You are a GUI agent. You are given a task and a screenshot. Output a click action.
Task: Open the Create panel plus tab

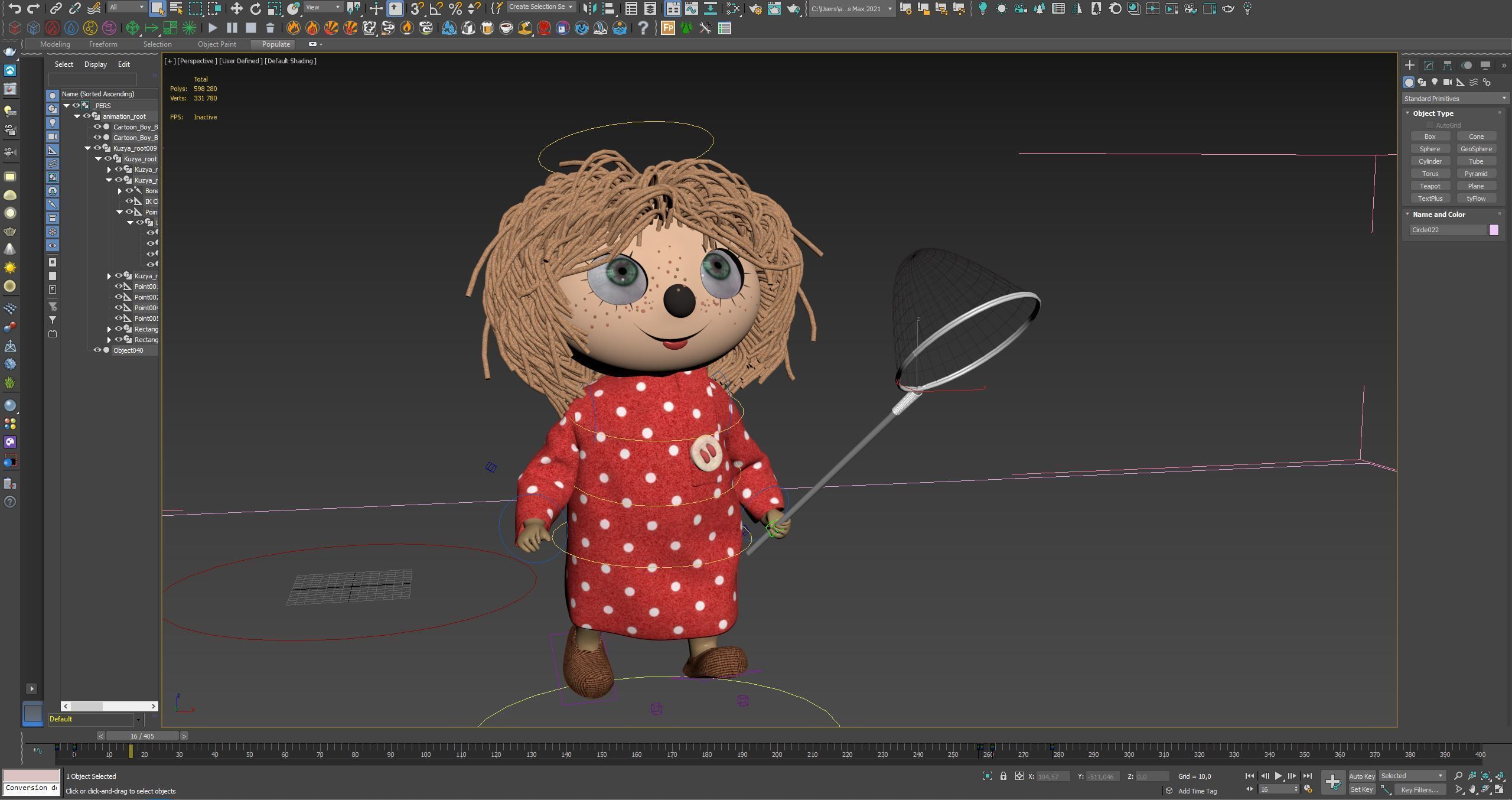tap(1410, 65)
